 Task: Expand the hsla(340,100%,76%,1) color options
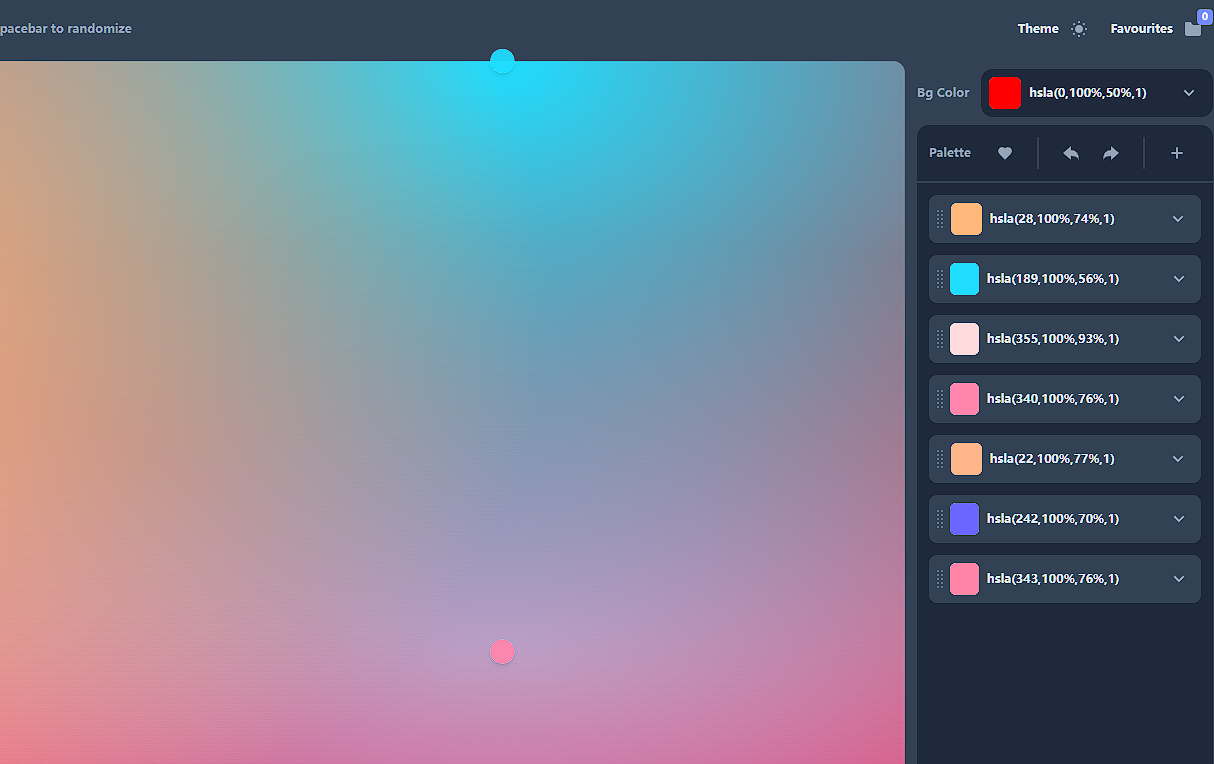click(x=1179, y=399)
